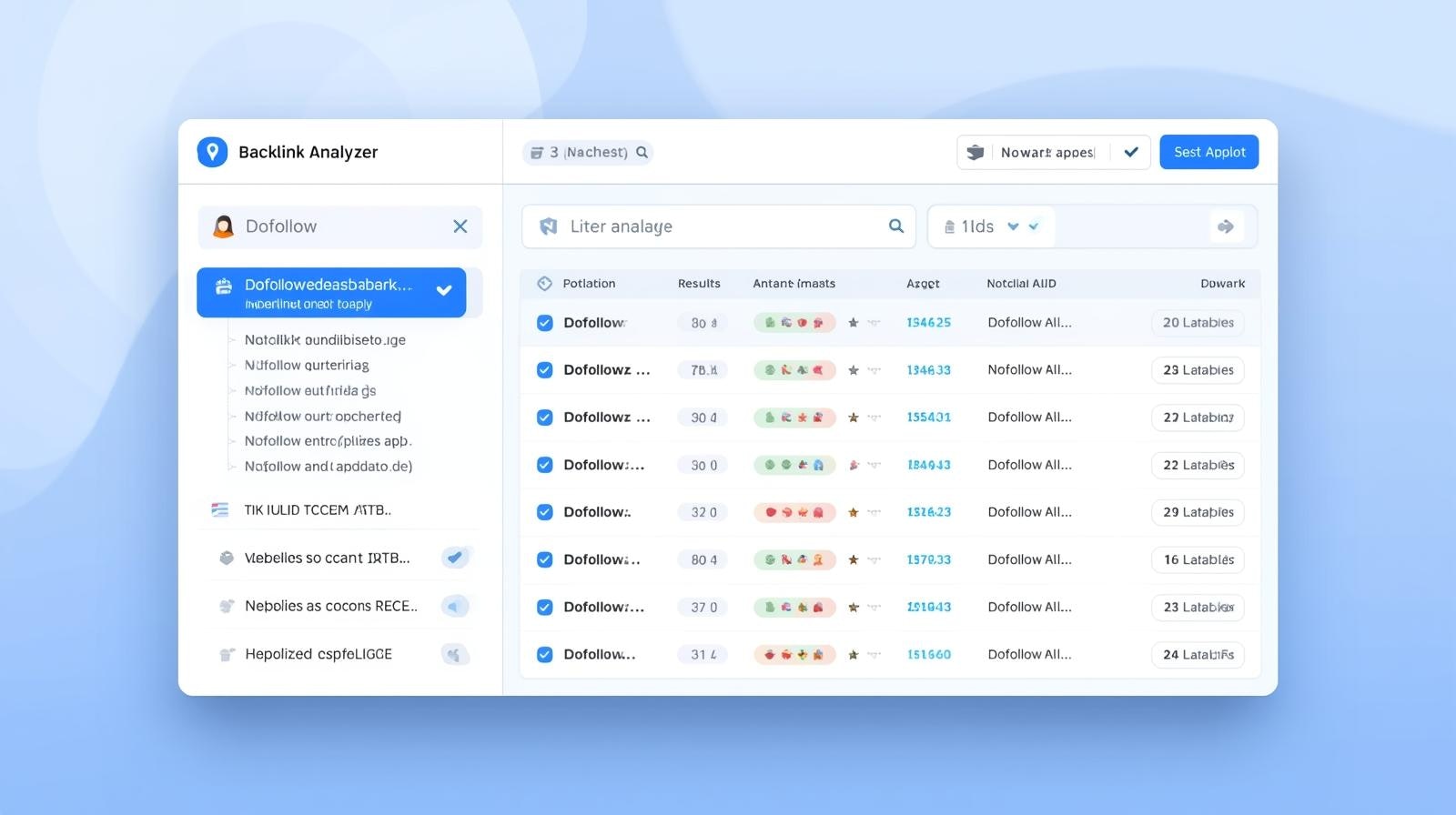
Task: Click the small dropdown arrow in 154625 row
Action: pos(875,323)
